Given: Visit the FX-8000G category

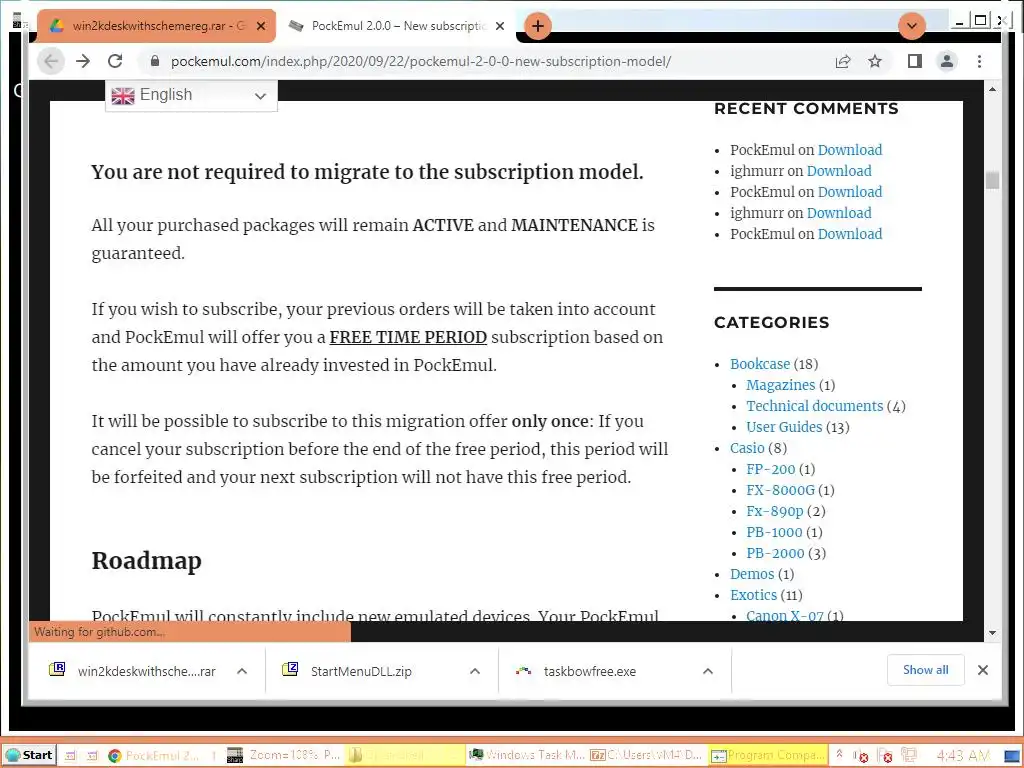Looking at the screenshot, I should tap(780, 490).
